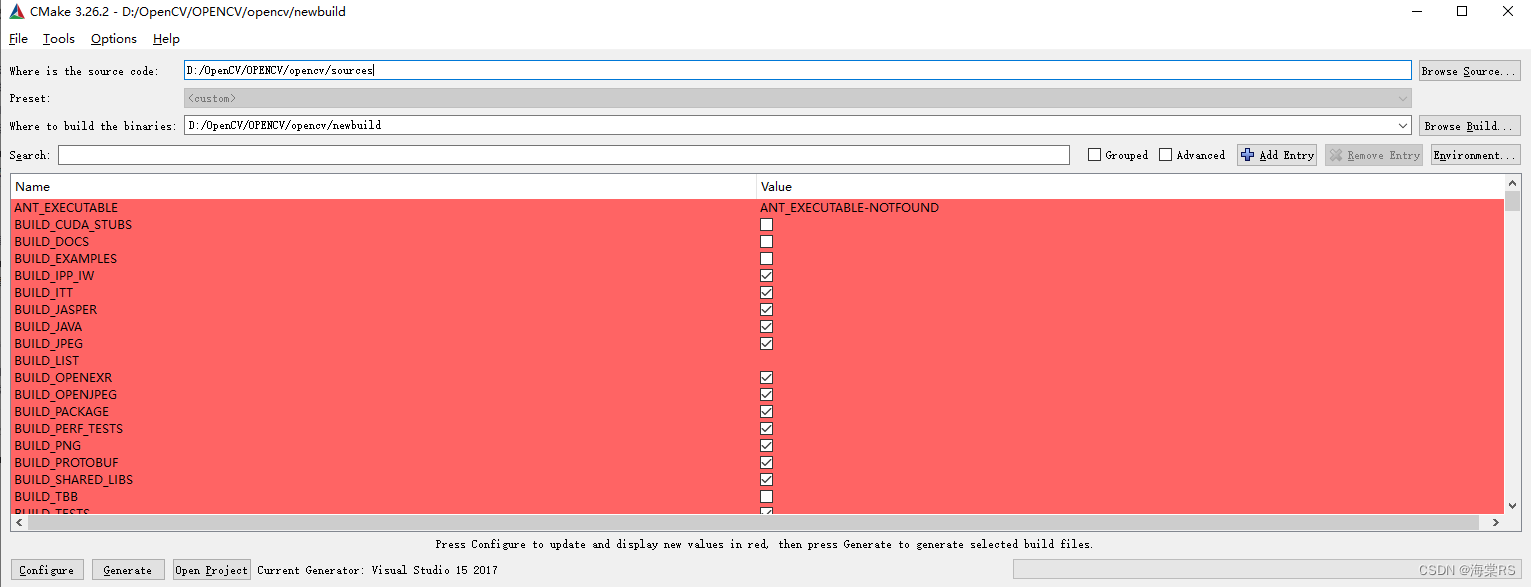Click the ANT_EXECUTABLE-NOTFOUND value
This screenshot has height=587, width=1531.
(849, 208)
